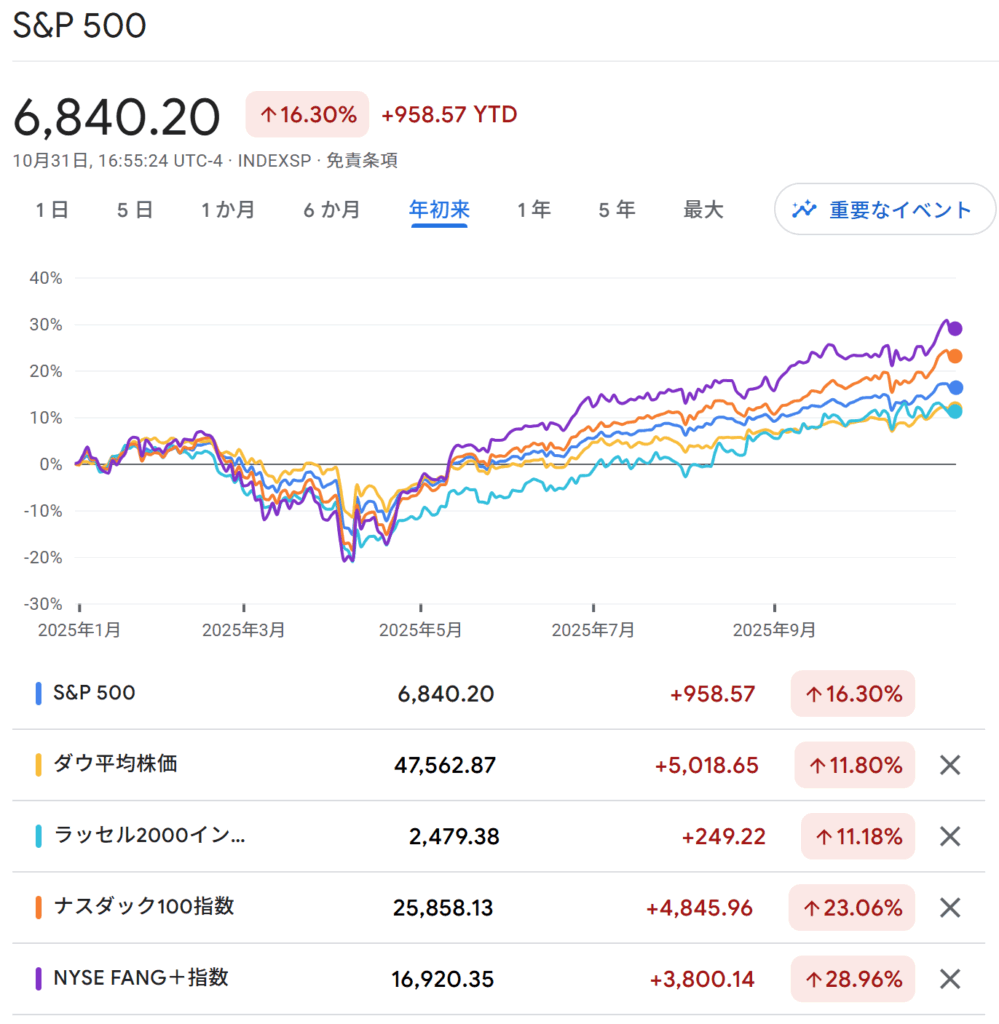Open the ナスダック100指数 row
Screen dimensions: 999x1024
[144, 907]
